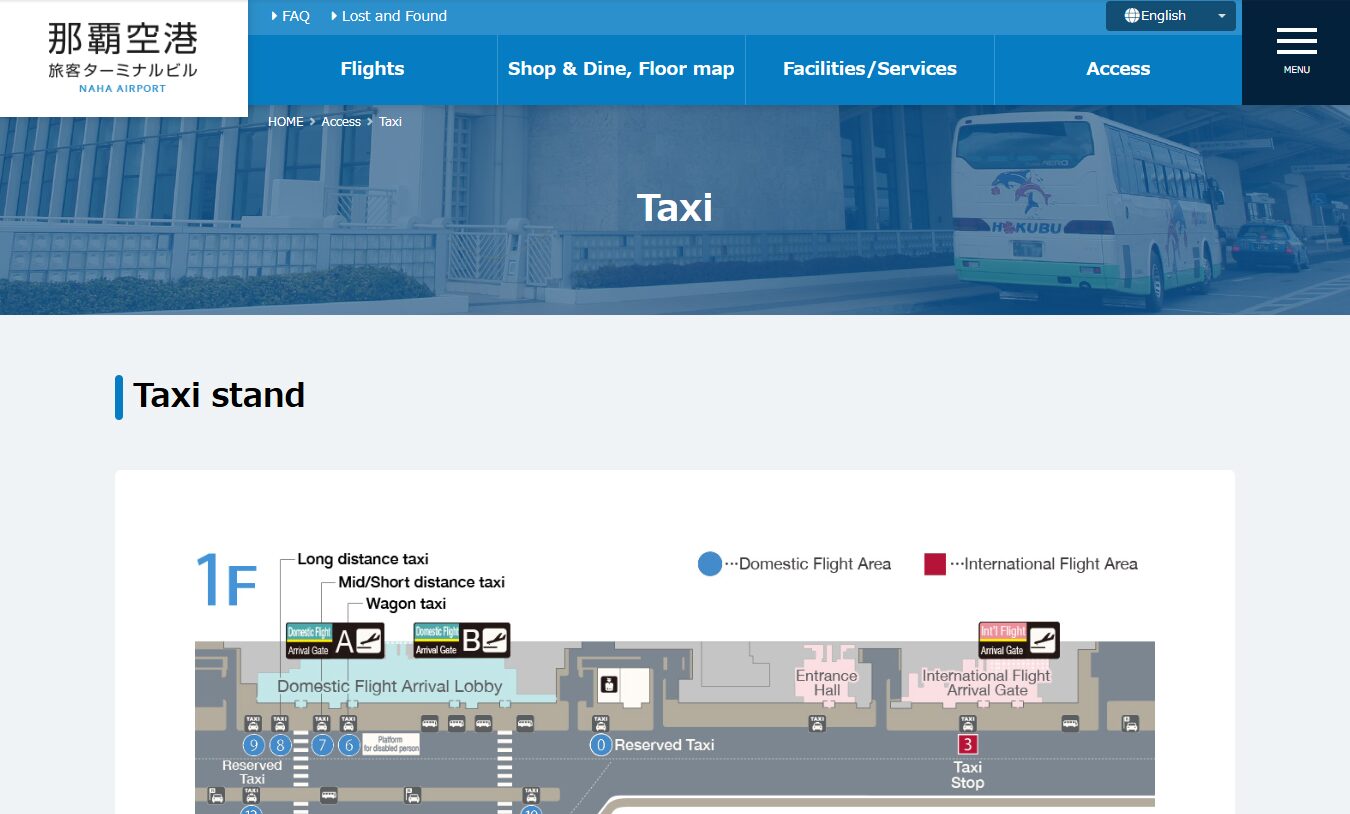
Task: Open the Facilities/Services menu
Action: coord(869,69)
